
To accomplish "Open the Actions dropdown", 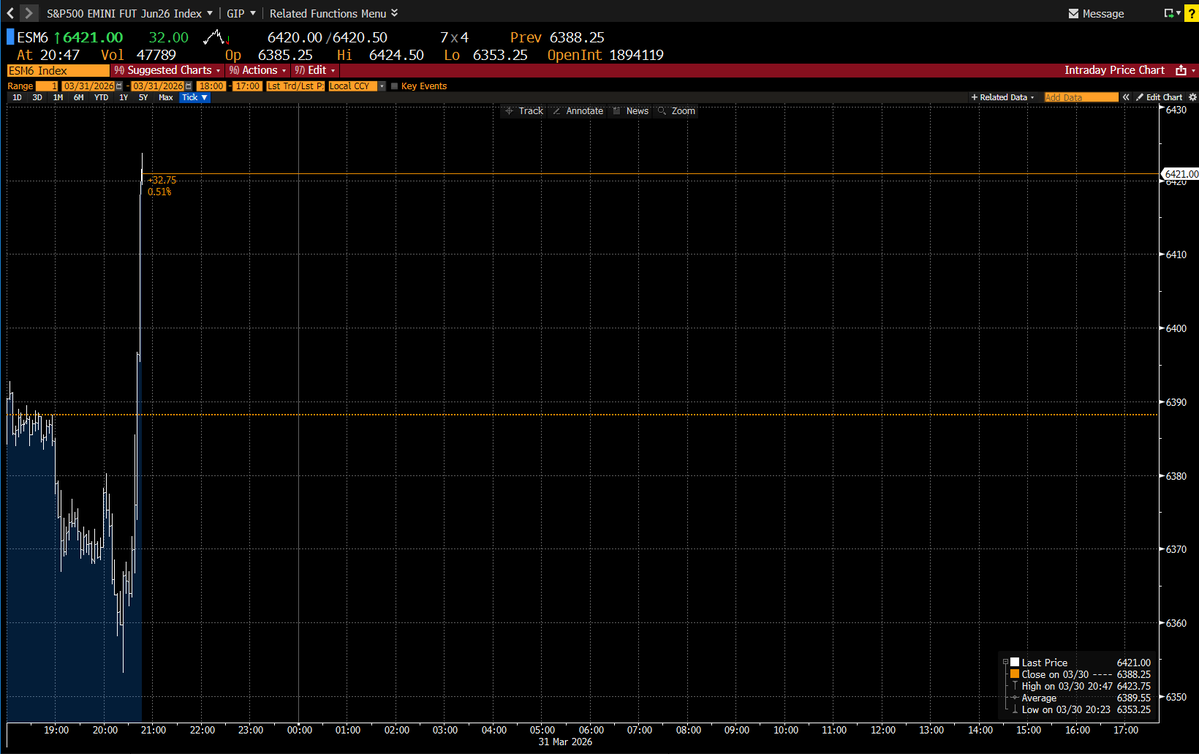I will [258, 70].
